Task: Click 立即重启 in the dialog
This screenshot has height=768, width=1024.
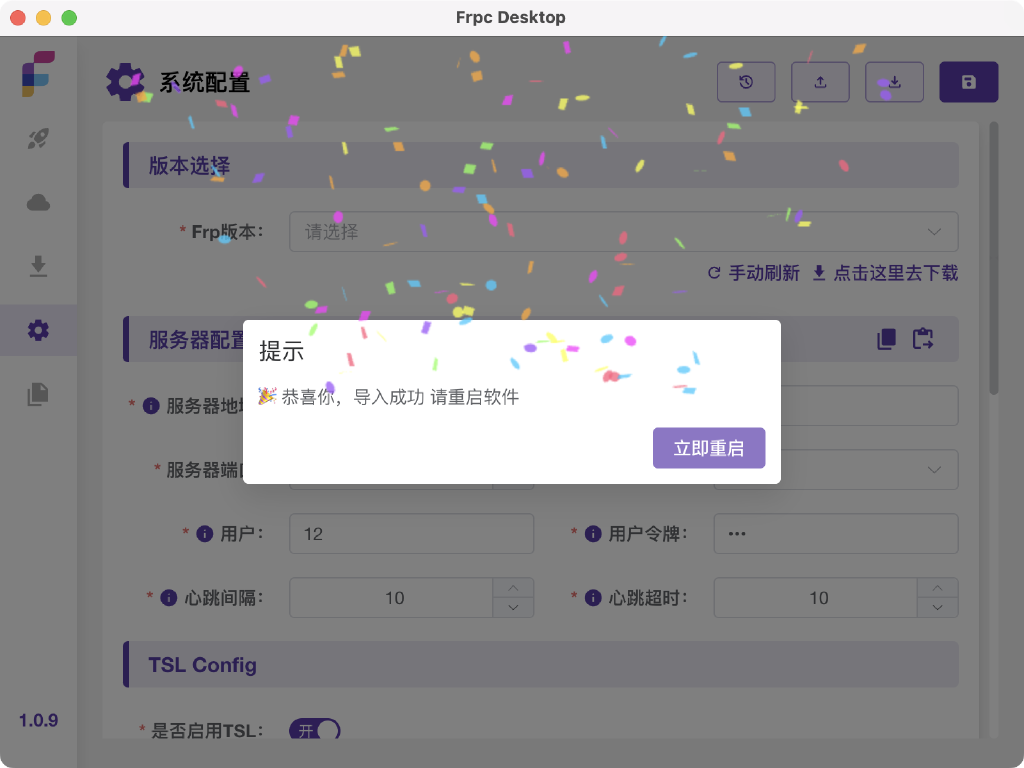Action: [709, 448]
